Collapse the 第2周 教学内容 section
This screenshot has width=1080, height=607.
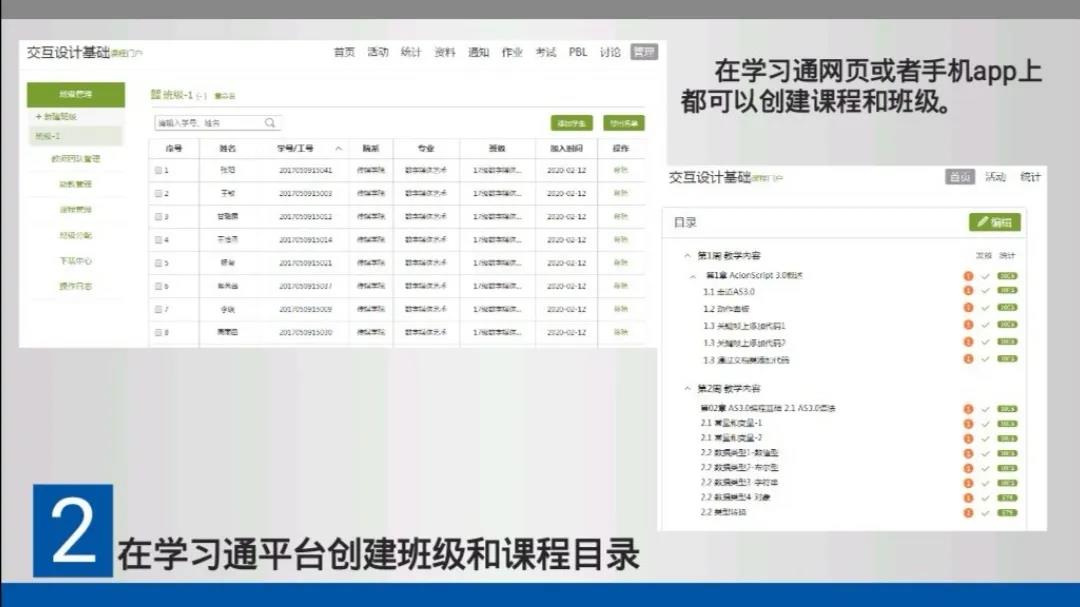pos(687,389)
